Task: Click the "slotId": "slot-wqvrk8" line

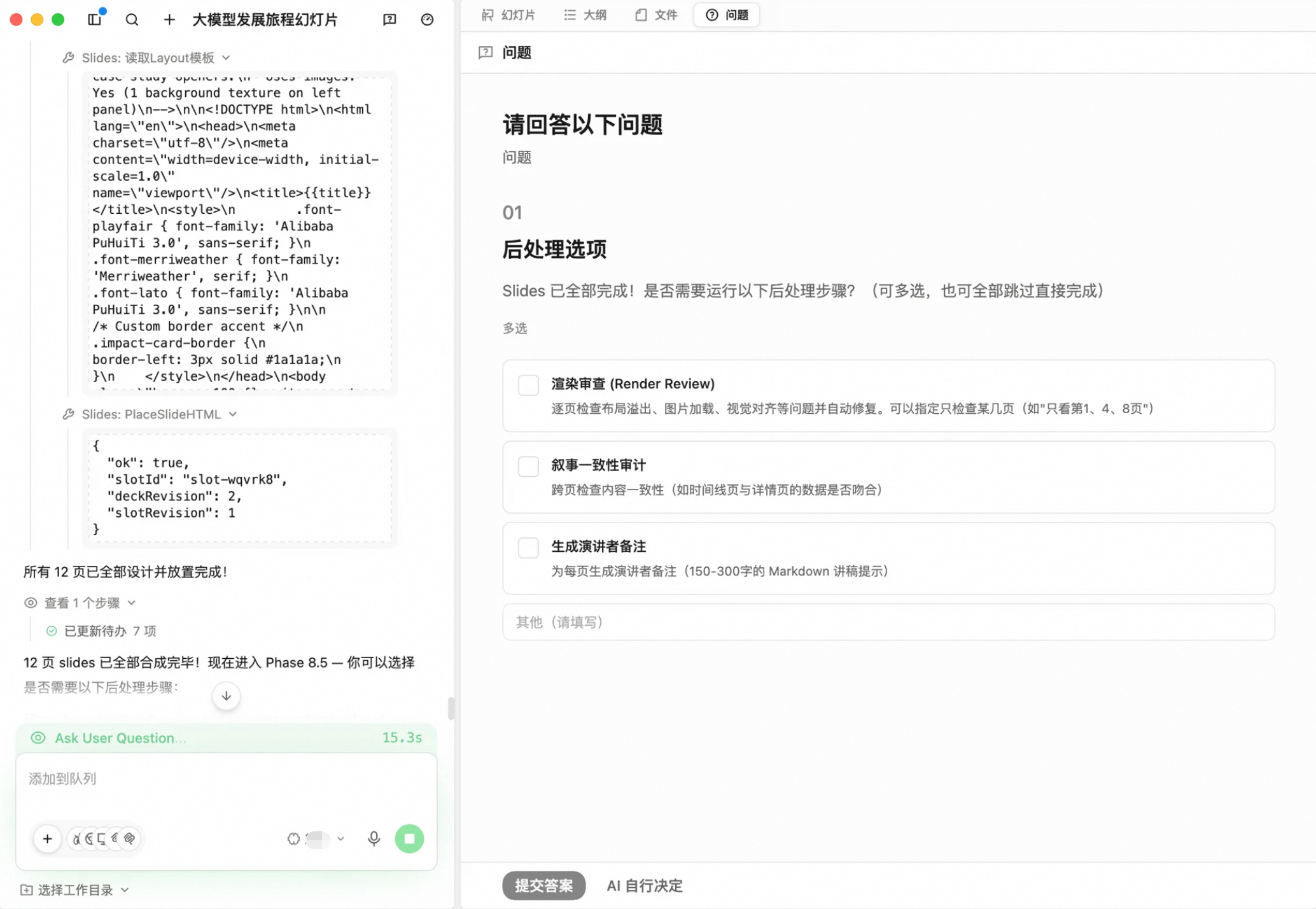Action: pos(197,479)
